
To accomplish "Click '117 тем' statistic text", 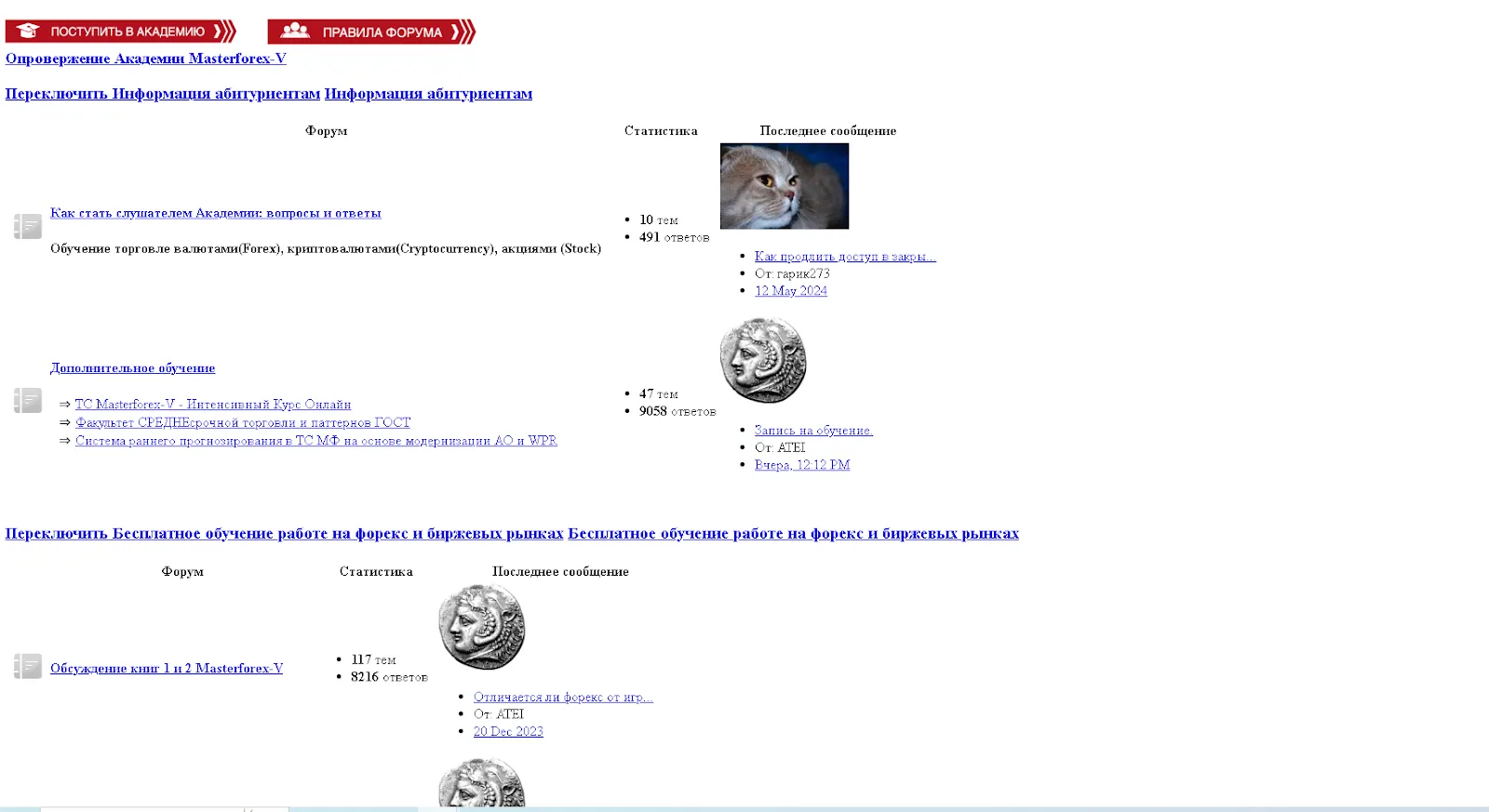I will tap(373, 660).
